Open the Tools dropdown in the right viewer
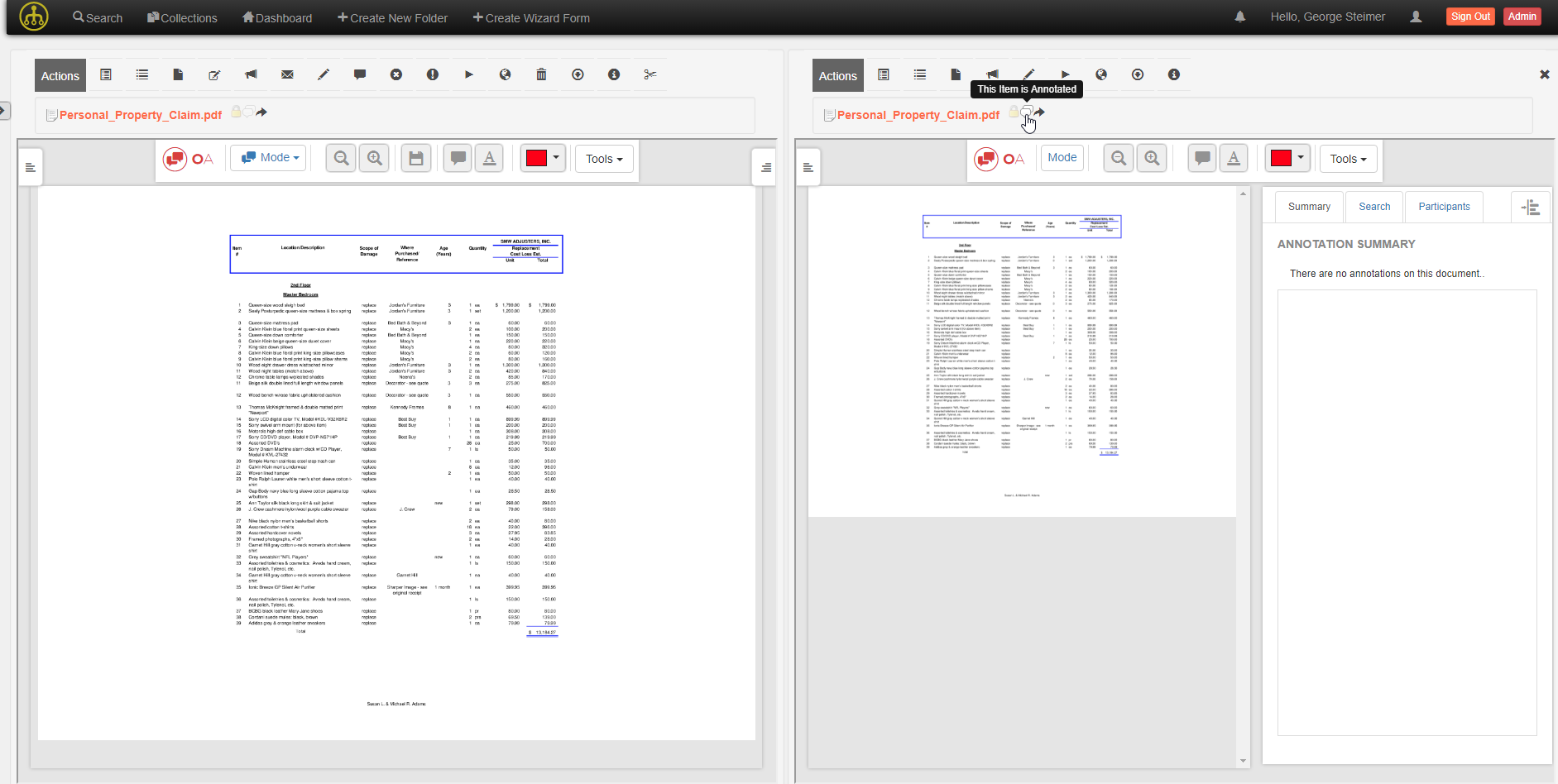The height and width of the screenshot is (784, 1558). point(1348,158)
